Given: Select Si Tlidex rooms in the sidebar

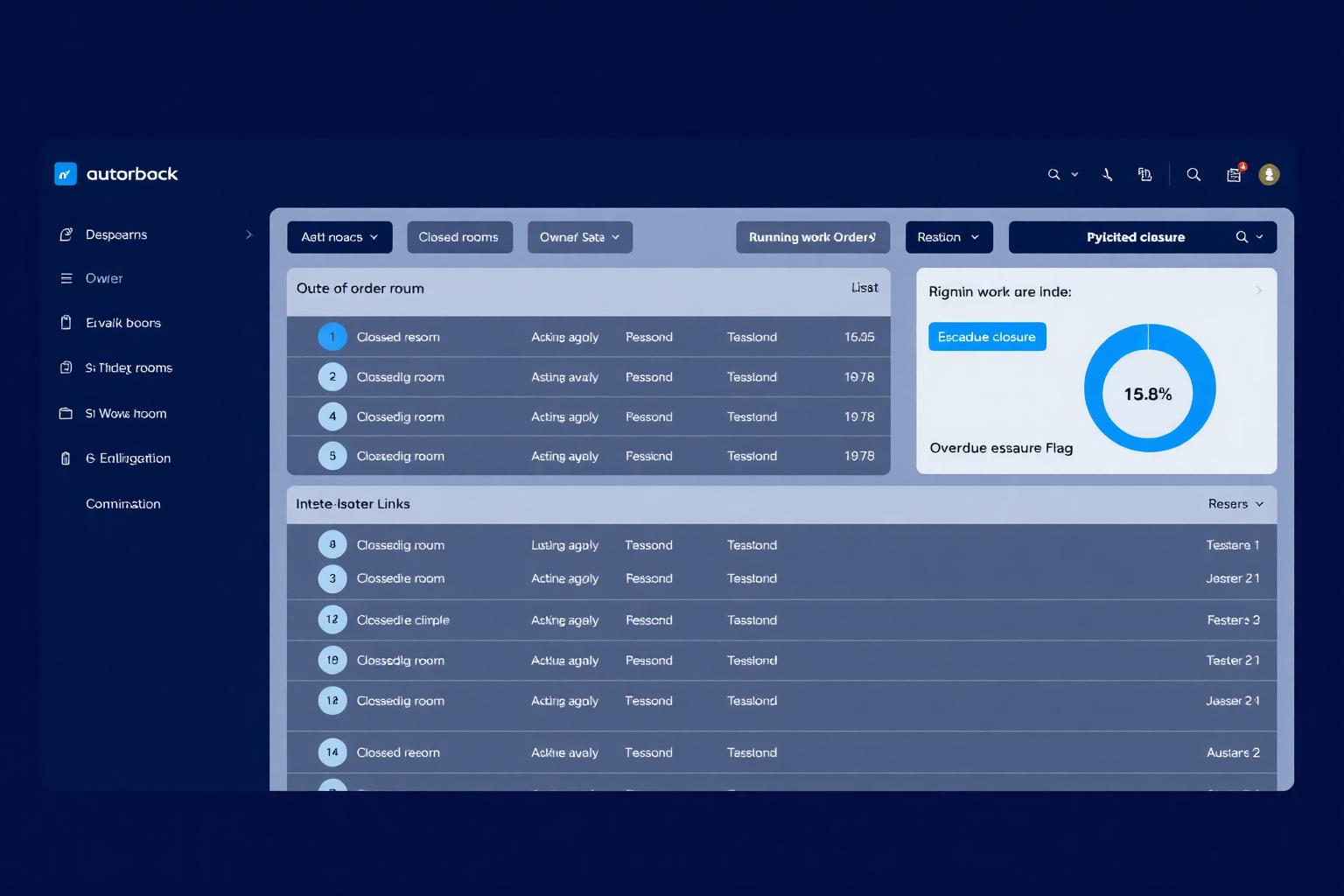Looking at the screenshot, I should pos(129,367).
